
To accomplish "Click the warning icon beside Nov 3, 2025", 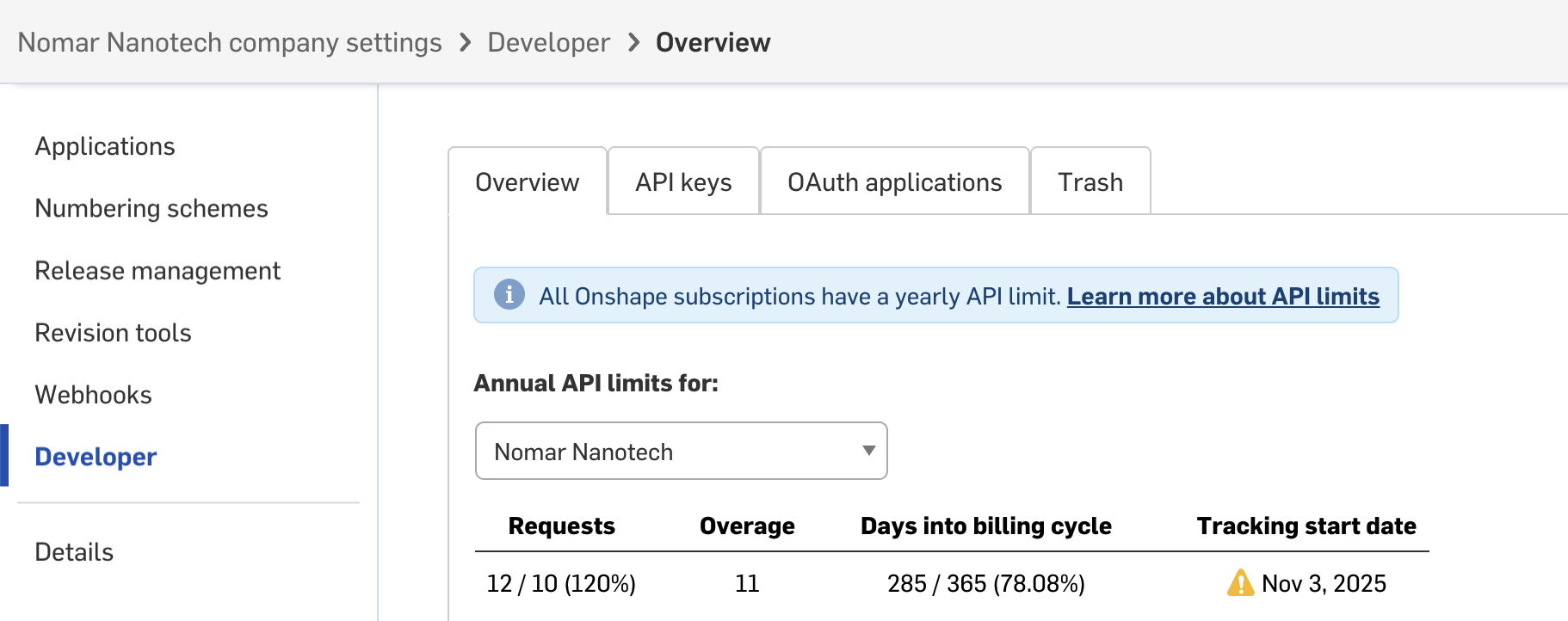I will (1240, 583).
